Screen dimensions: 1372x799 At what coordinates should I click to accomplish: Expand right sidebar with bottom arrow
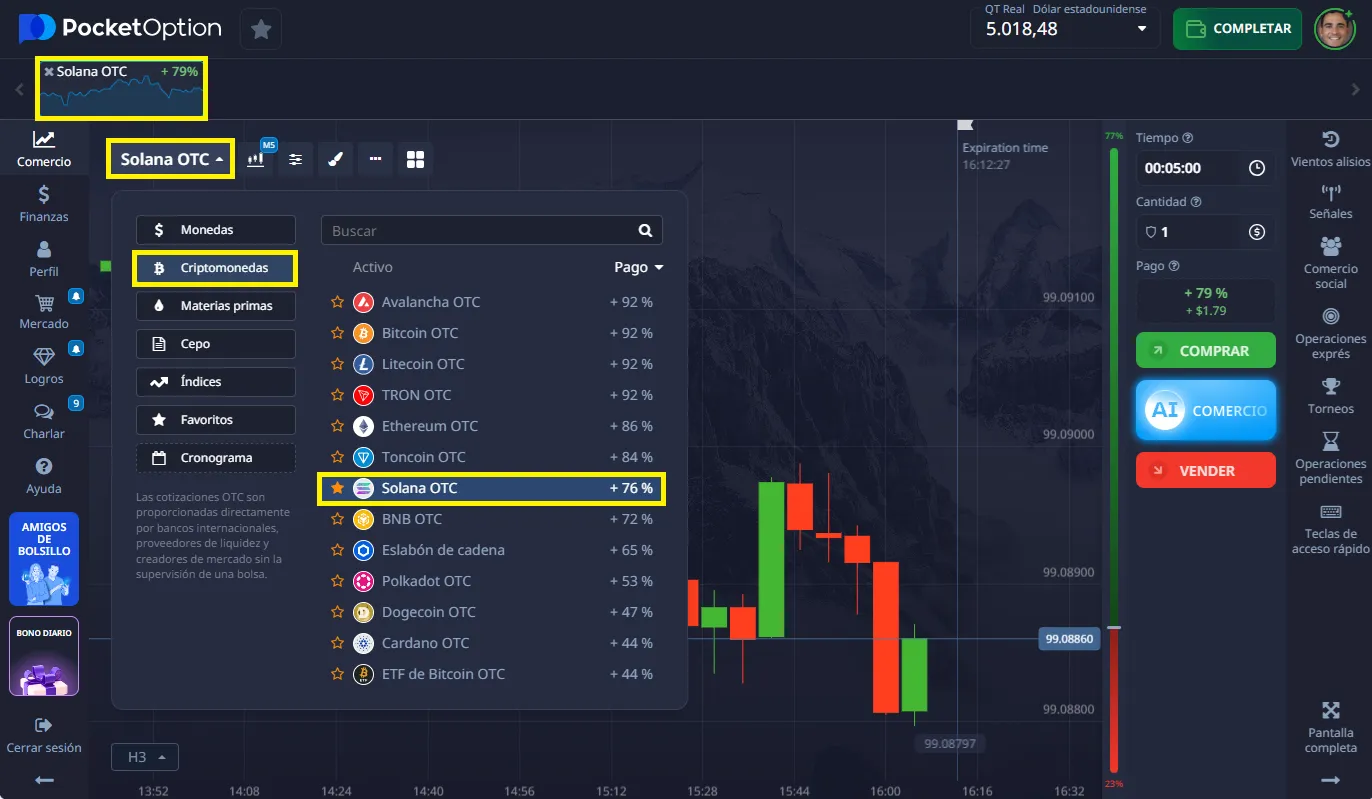(x=1330, y=780)
